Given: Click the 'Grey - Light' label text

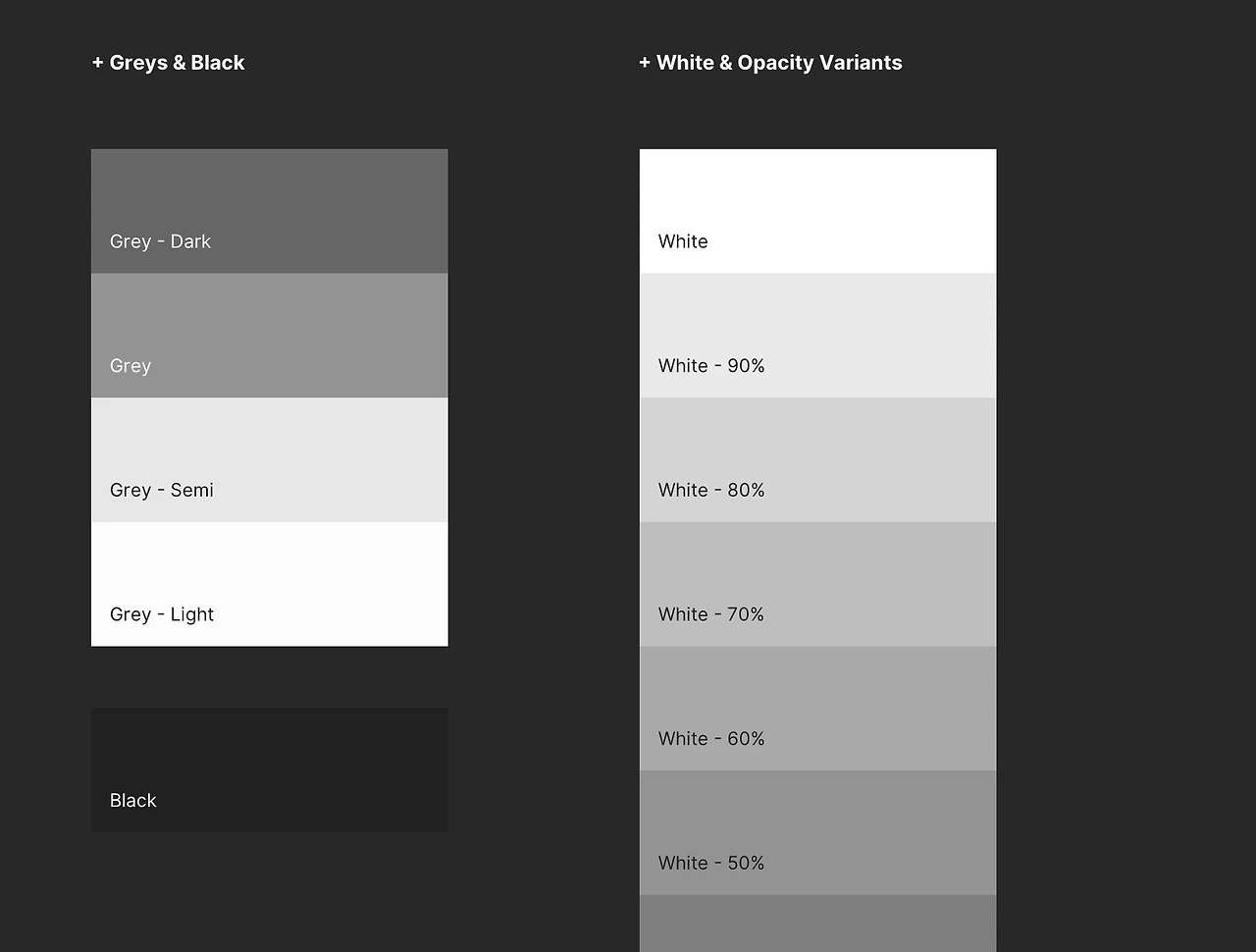Looking at the screenshot, I should [x=162, y=614].
